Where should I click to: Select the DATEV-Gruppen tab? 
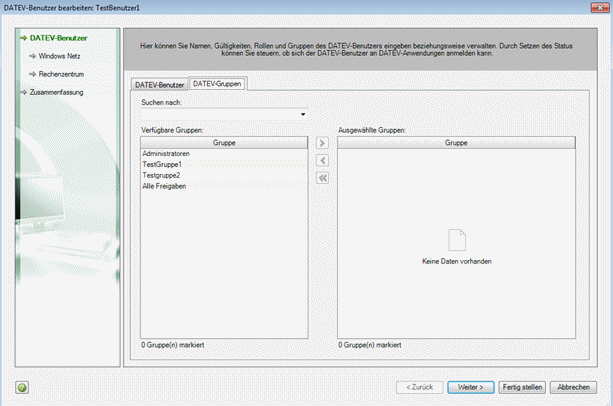pos(217,84)
